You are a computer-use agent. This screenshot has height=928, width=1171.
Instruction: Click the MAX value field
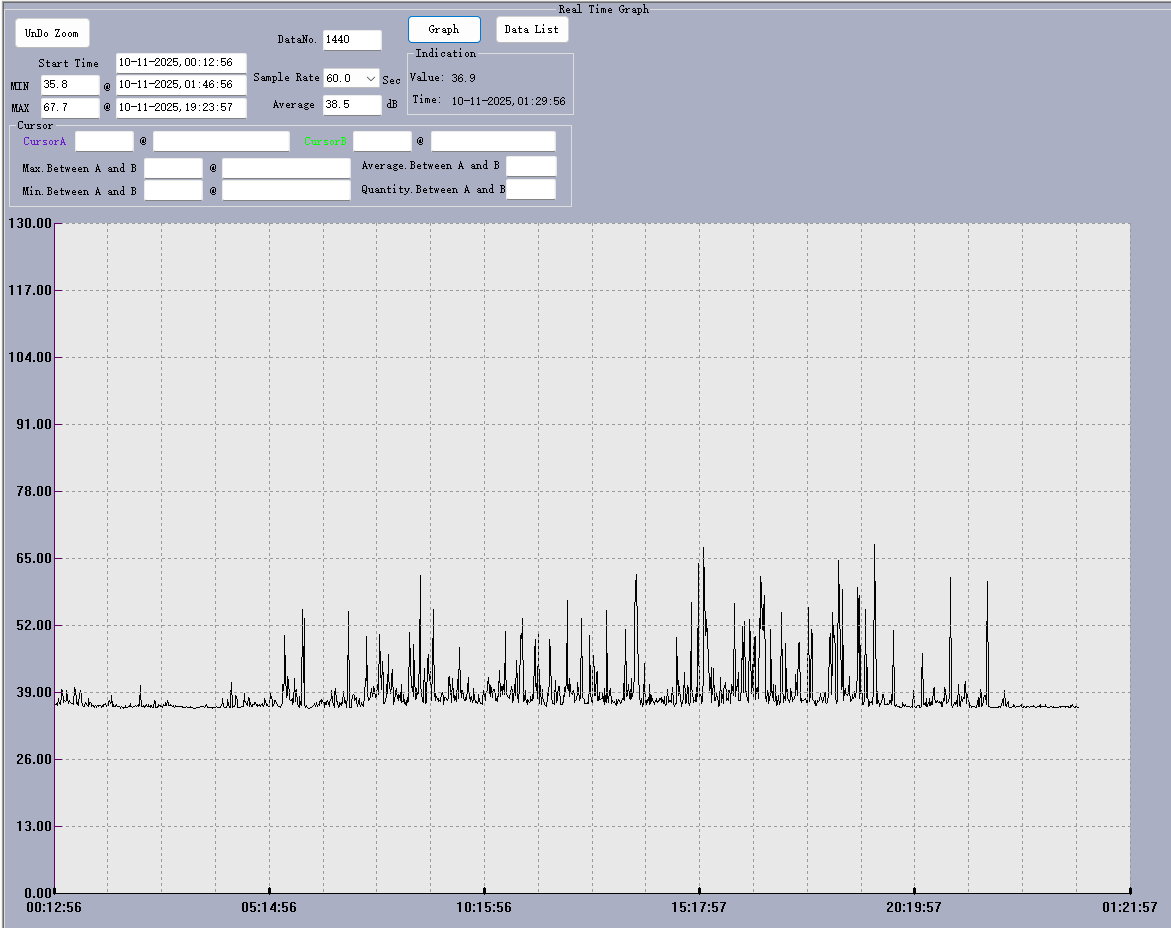(70, 107)
